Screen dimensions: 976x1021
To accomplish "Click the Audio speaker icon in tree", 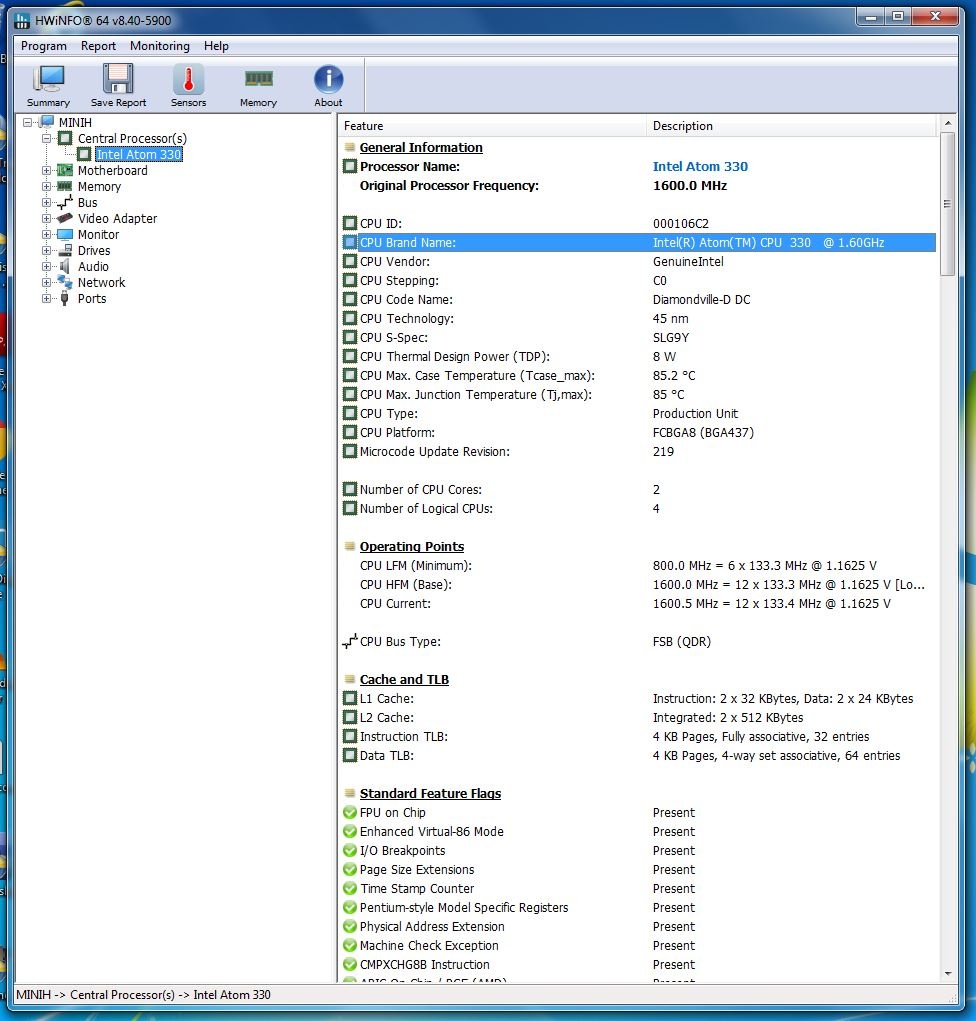I will click(x=64, y=266).
